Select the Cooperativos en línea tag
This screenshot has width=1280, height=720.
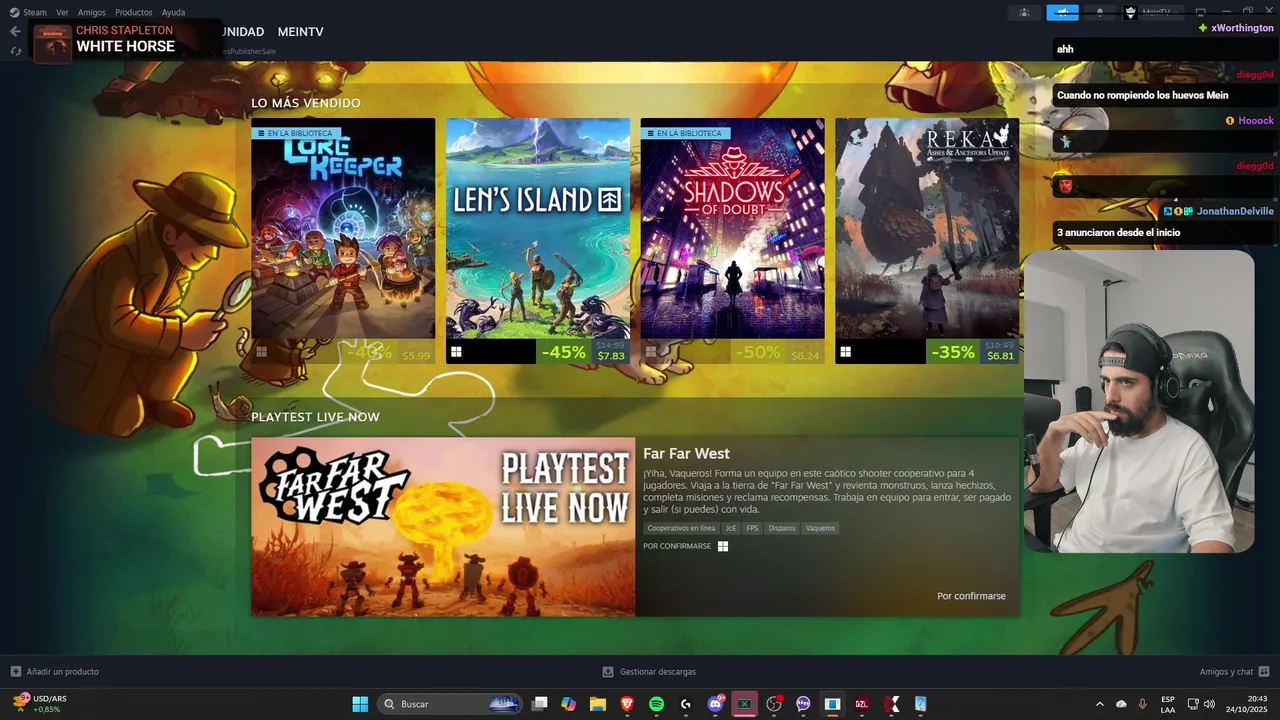pos(681,528)
